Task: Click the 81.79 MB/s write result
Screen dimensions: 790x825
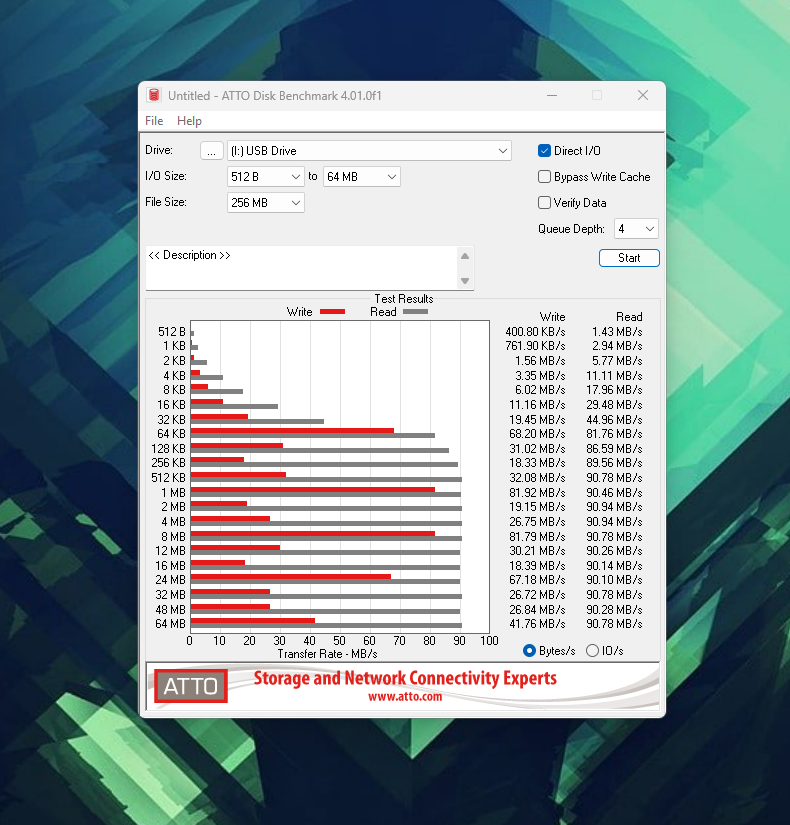Action: click(x=537, y=537)
